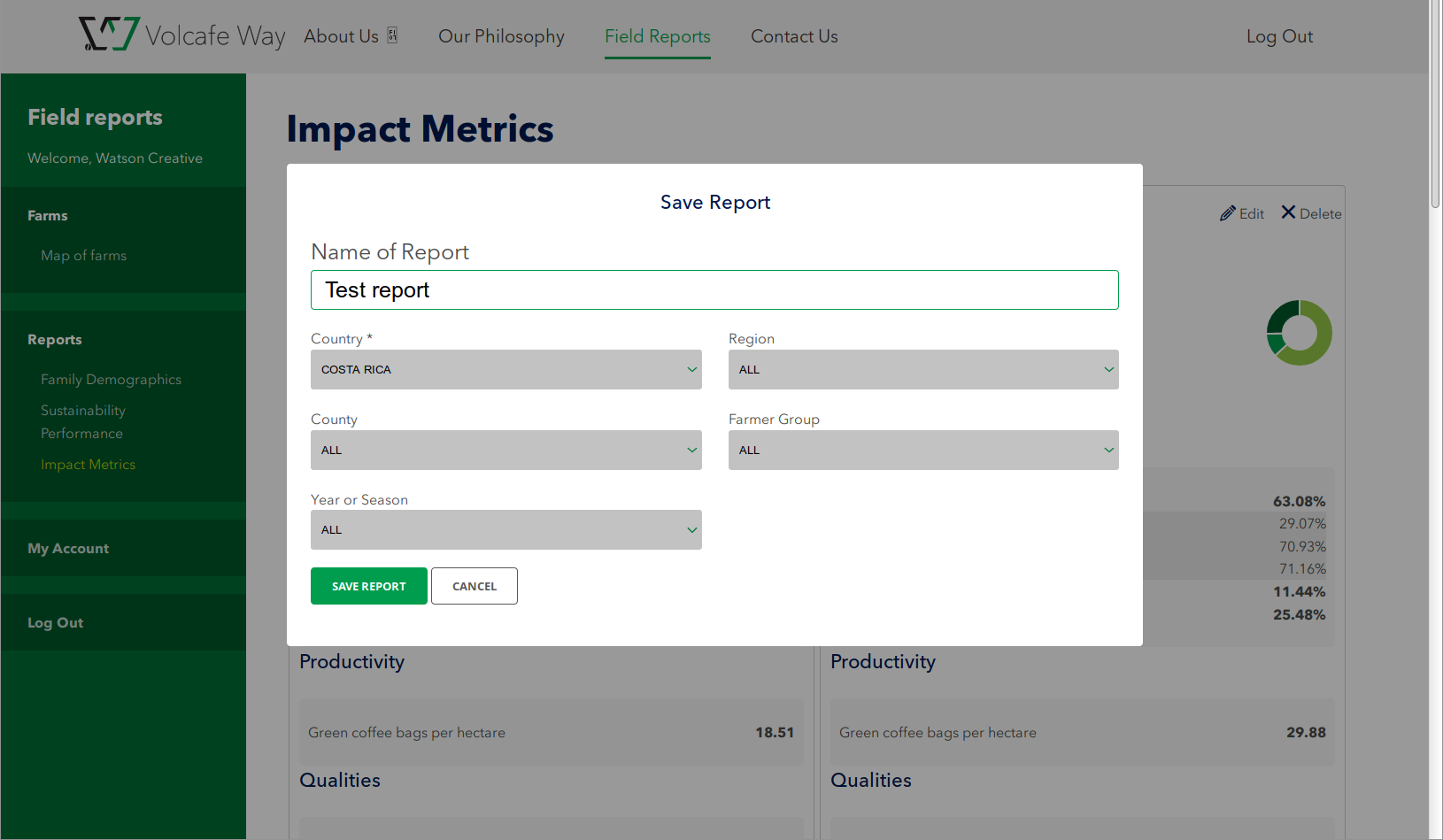Image resolution: width=1443 pixels, height=840 pixels.
Task: Open Map of farms in sidebar
Action: [x=83, y=256]
